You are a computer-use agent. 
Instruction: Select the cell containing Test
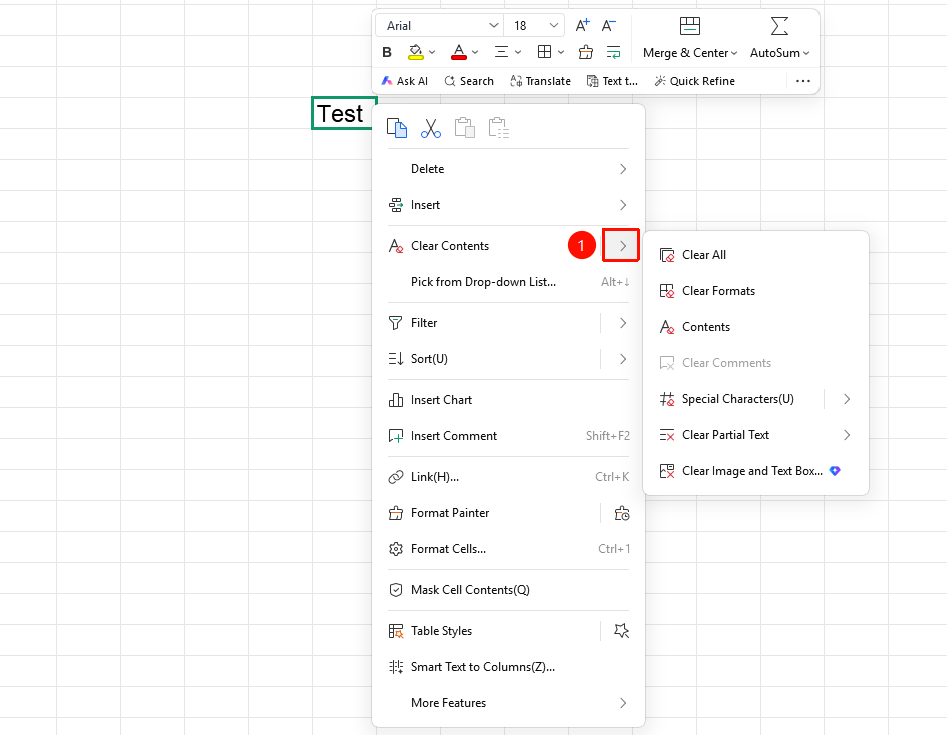point(344,113)
